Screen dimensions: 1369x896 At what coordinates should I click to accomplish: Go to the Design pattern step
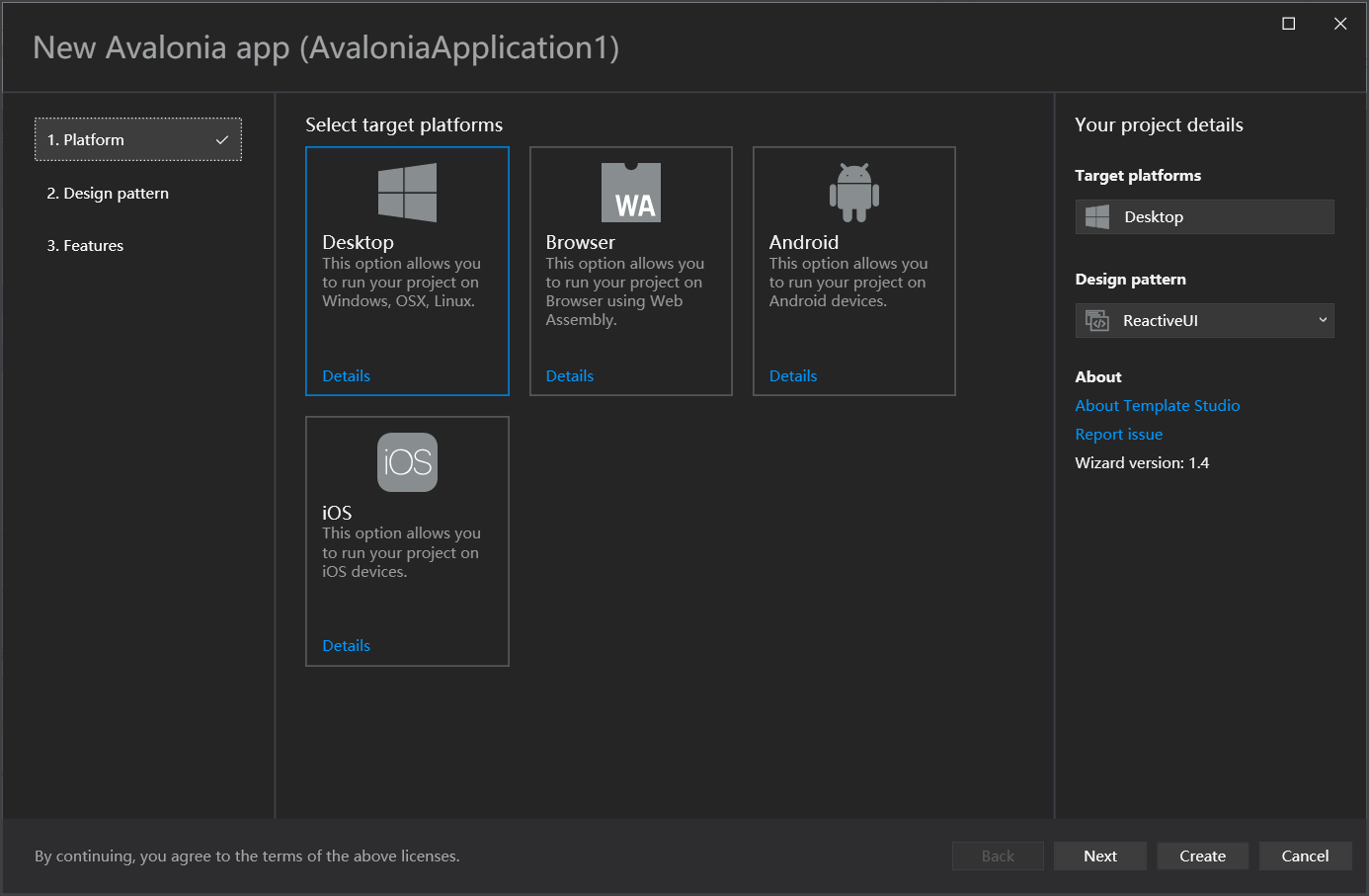[x=108, y=194]
